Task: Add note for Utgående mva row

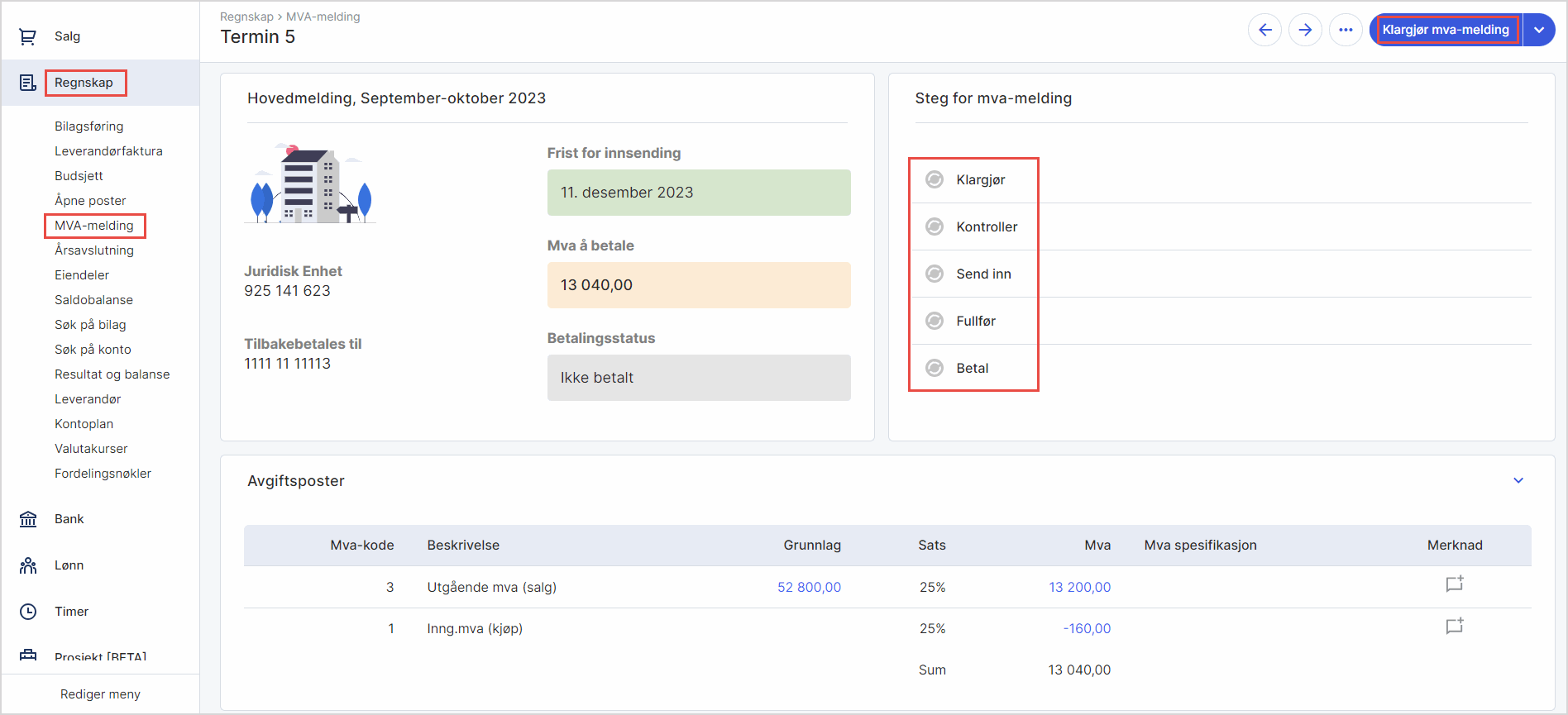Action: (1454, 584)
